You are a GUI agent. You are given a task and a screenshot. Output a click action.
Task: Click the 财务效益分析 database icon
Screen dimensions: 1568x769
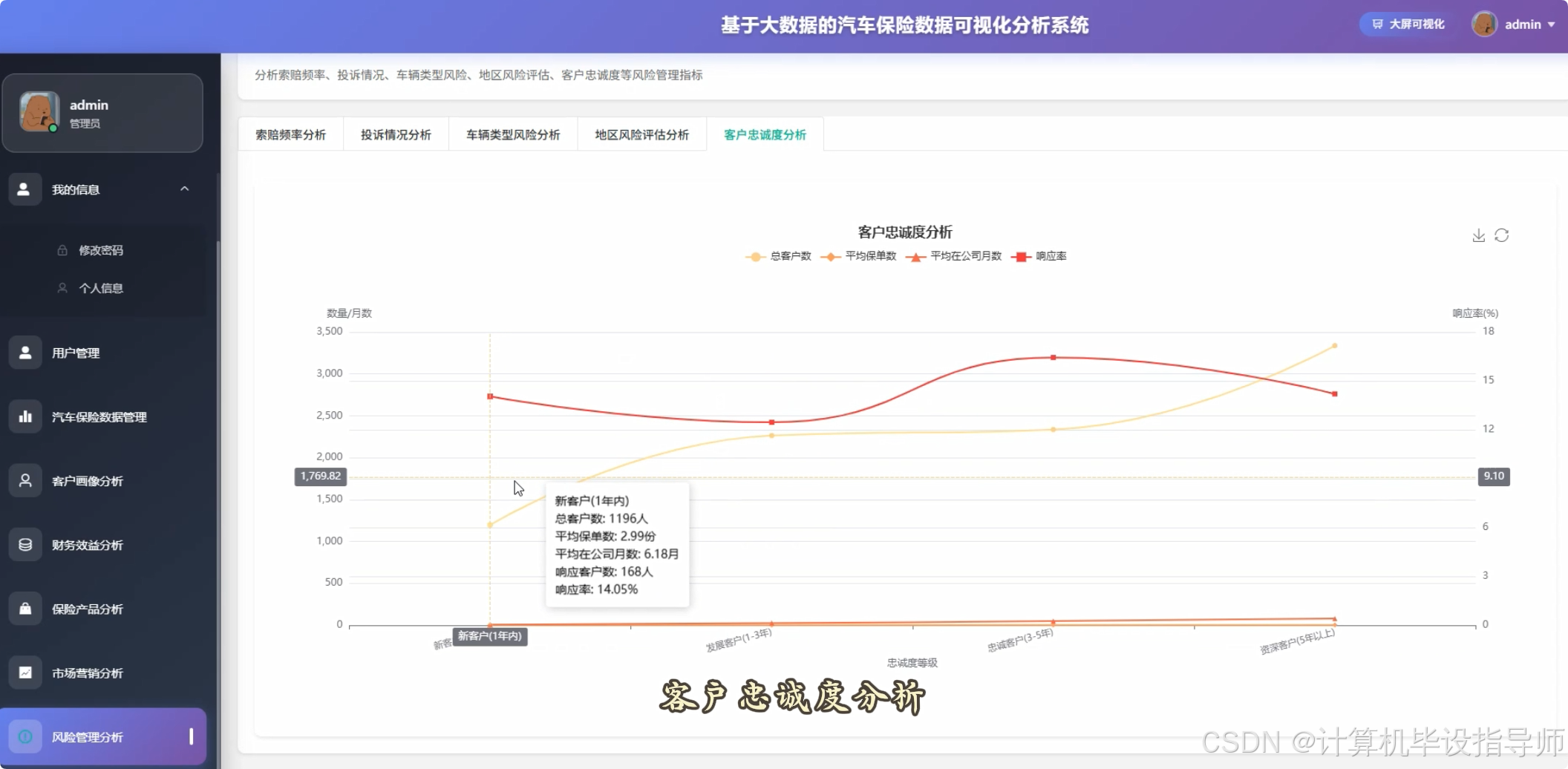24,544
